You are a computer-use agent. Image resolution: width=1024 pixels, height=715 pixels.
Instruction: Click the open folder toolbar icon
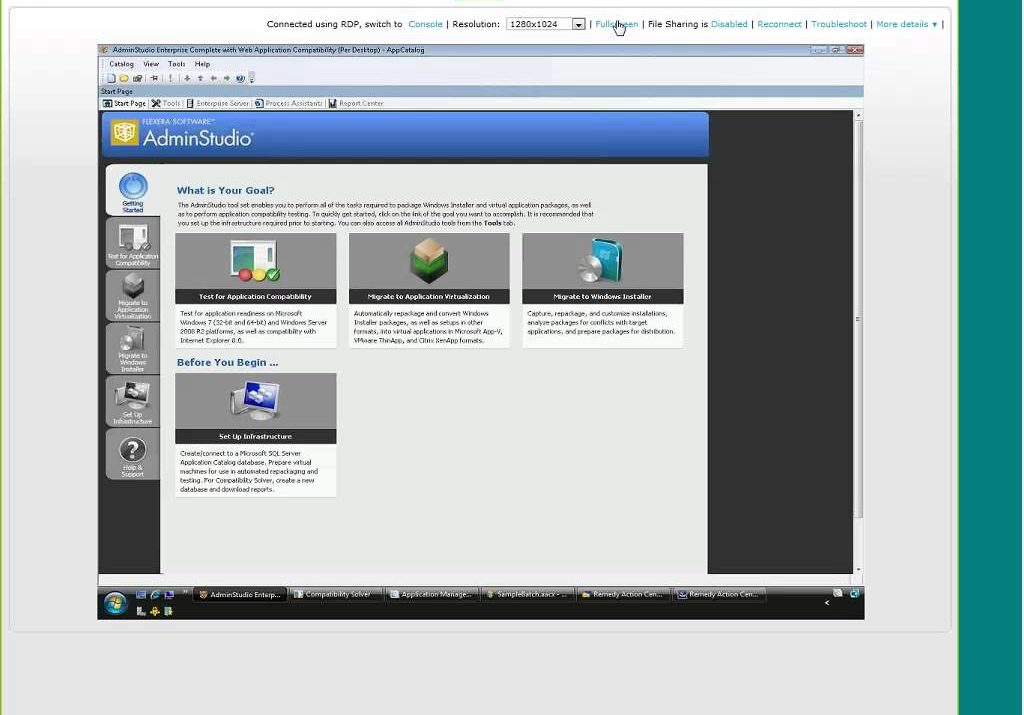pos(124,78)
